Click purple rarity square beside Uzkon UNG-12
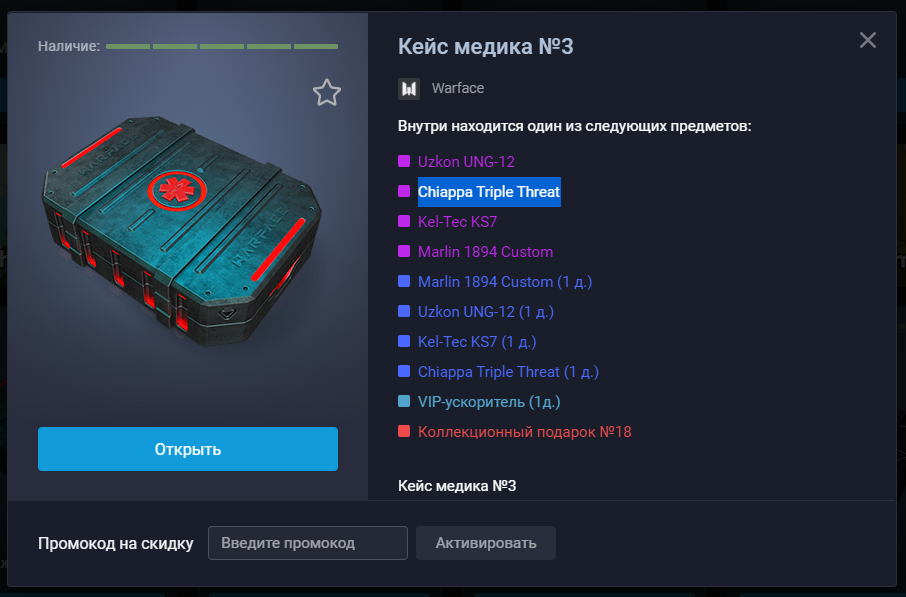Image resolution: width=906 pixels, height=597 pixels. coord(404,161)
